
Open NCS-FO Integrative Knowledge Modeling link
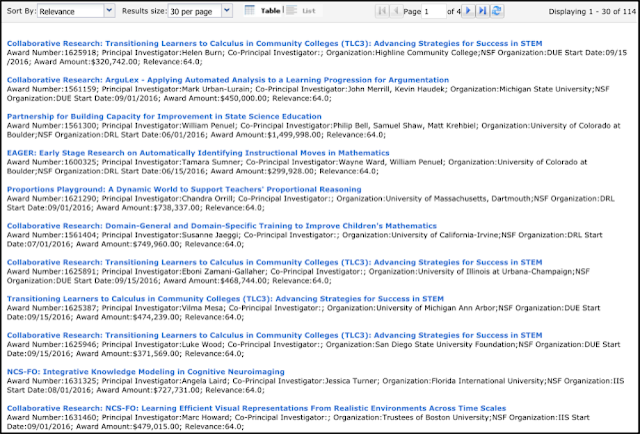click(146, 372)
